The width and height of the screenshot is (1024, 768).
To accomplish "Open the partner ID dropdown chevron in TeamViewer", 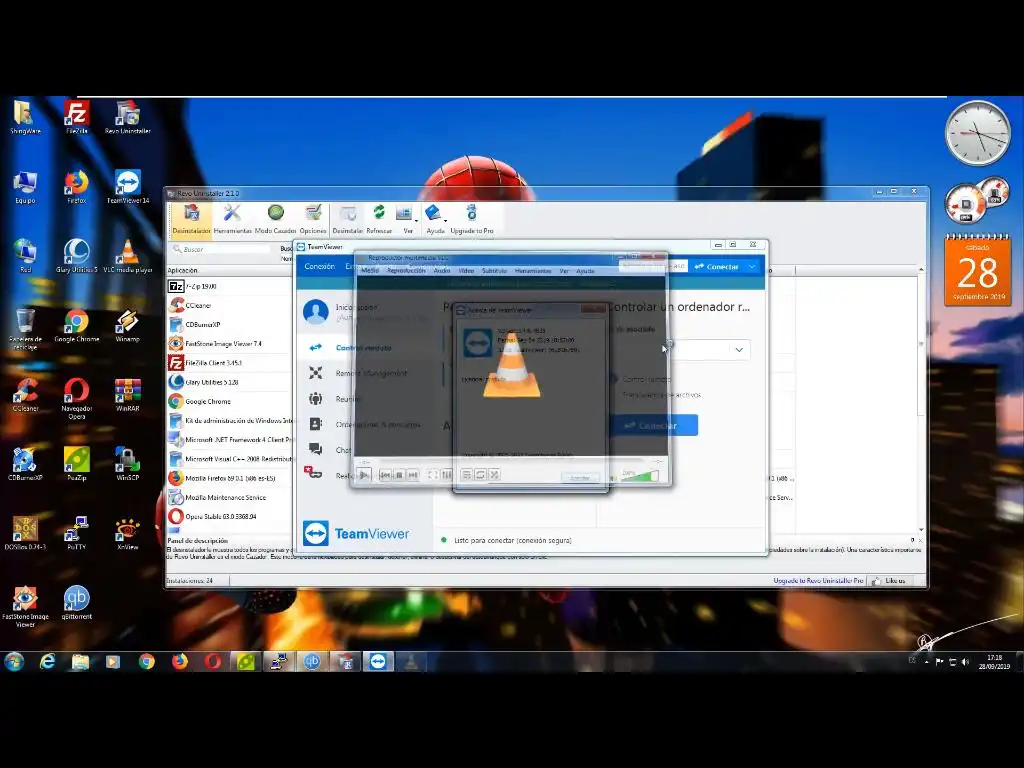I will [x=739, y=349].
